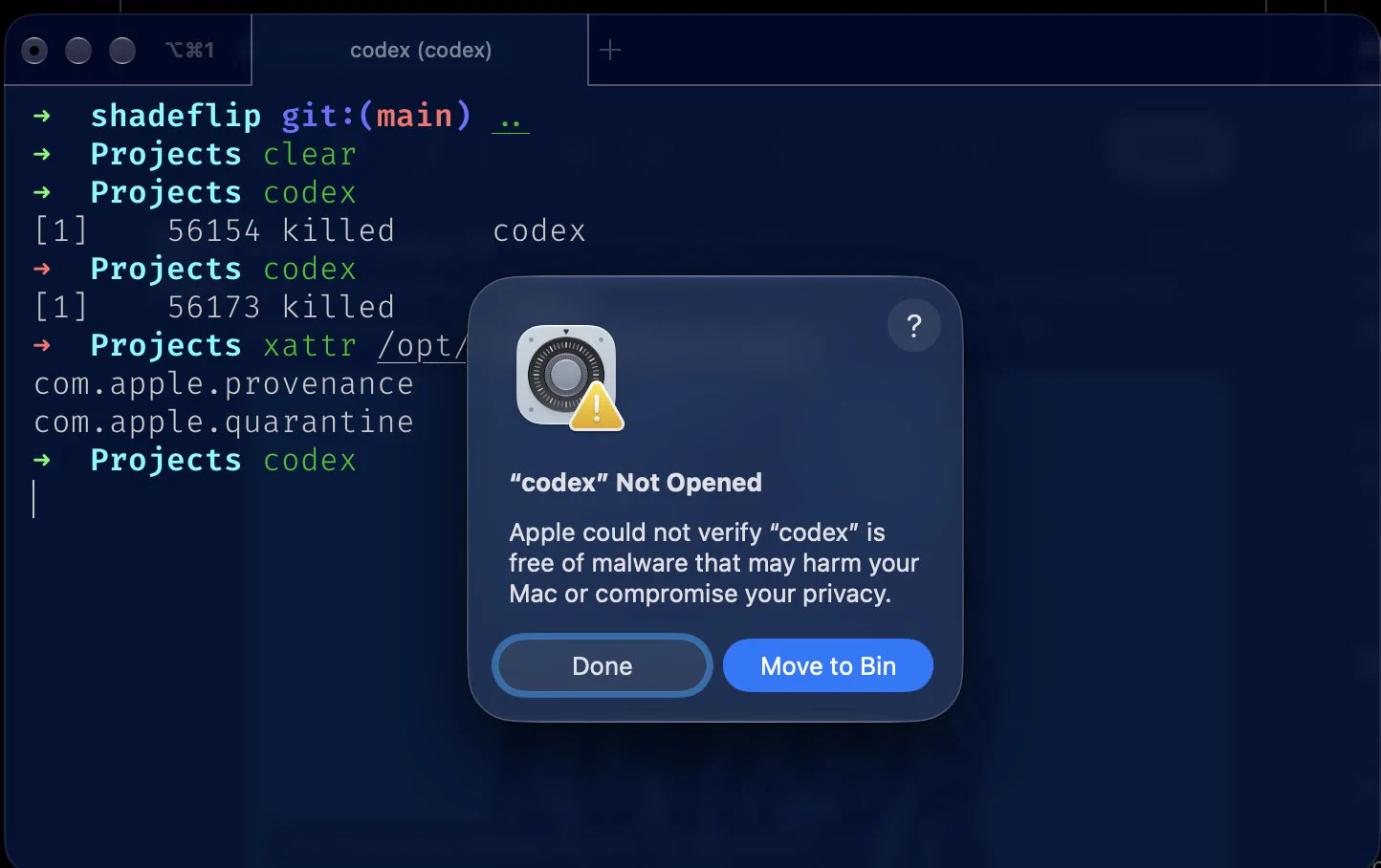Click the 56154 killed process line
This screenshot has width=1381, height=868.
(x=310, y=230)
